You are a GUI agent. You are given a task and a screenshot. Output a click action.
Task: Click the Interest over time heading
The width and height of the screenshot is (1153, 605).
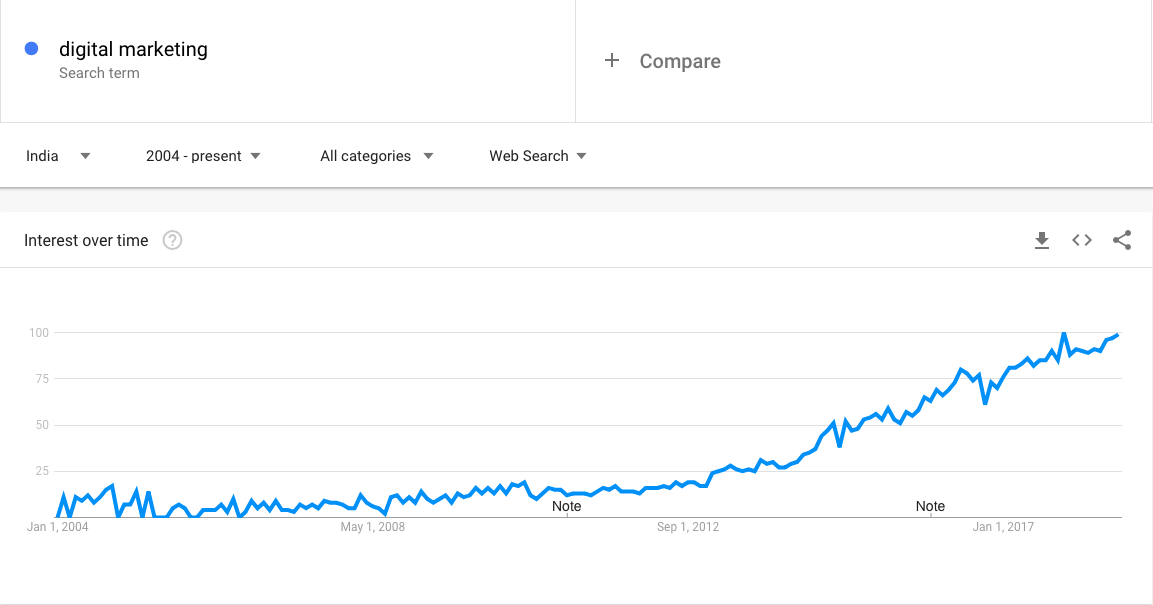[86, 240]
